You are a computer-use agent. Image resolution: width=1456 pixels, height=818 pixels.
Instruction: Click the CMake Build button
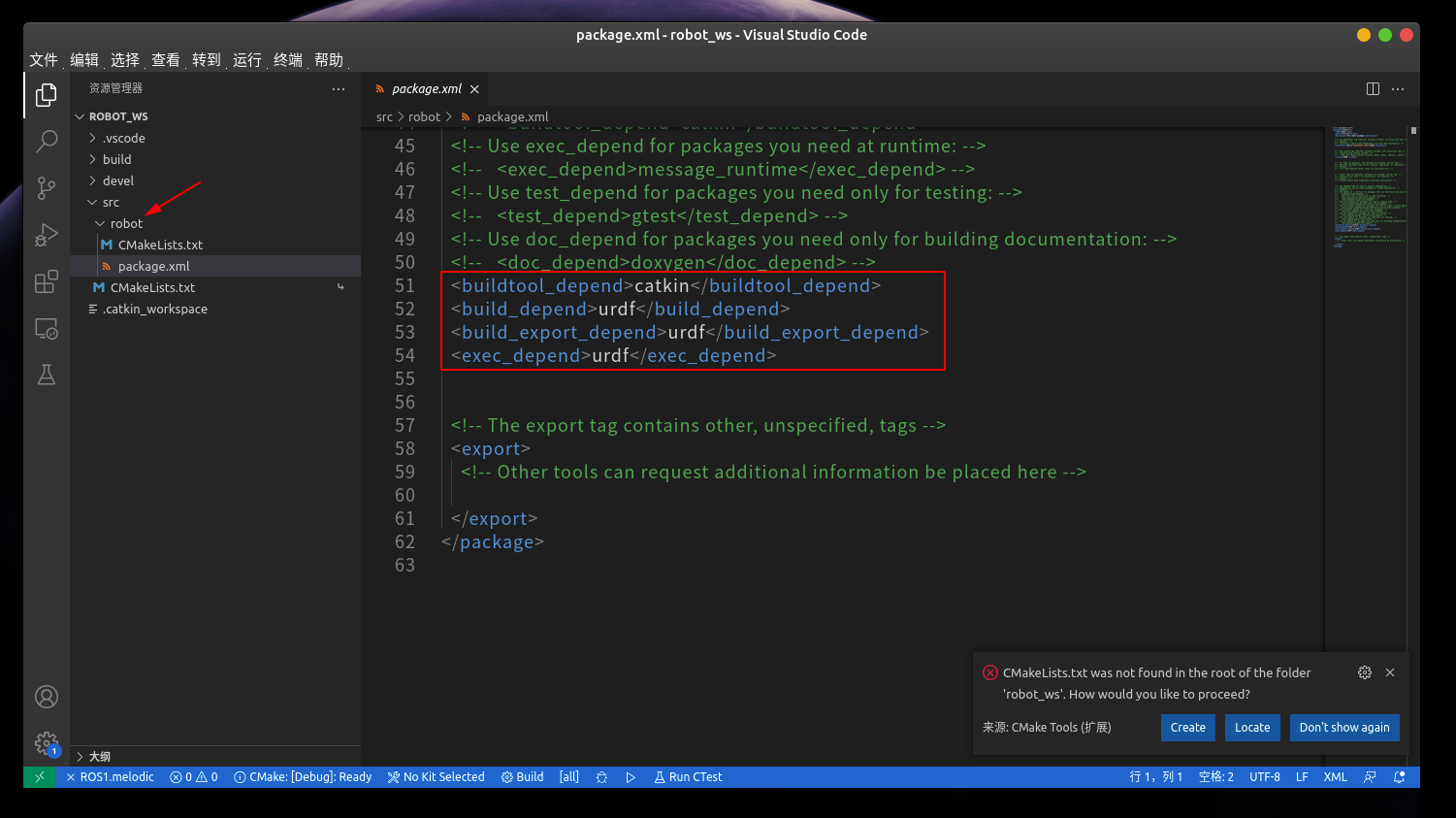coord(523,777)
